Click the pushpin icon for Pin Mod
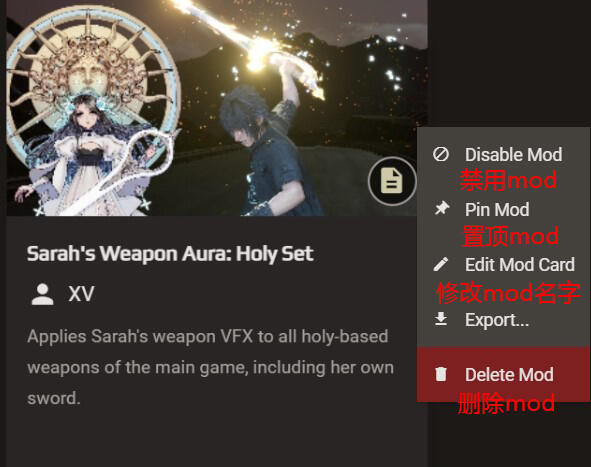 (x=441, y=208)
